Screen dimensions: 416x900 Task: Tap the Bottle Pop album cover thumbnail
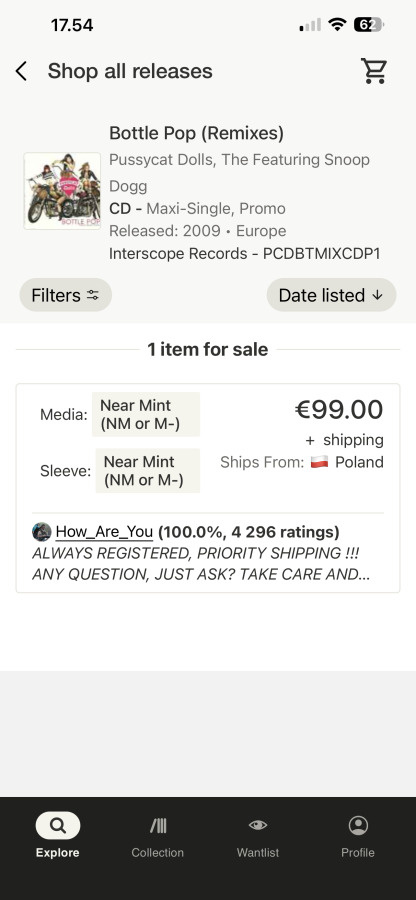62,191
